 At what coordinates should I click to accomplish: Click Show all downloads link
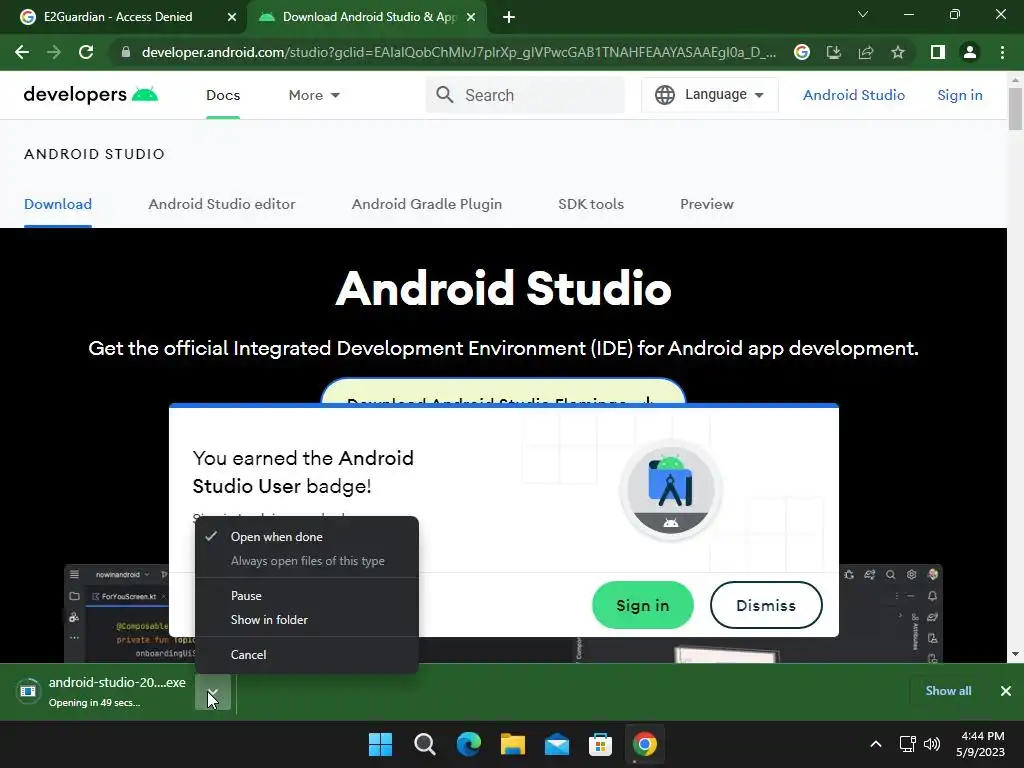[948, 690]
